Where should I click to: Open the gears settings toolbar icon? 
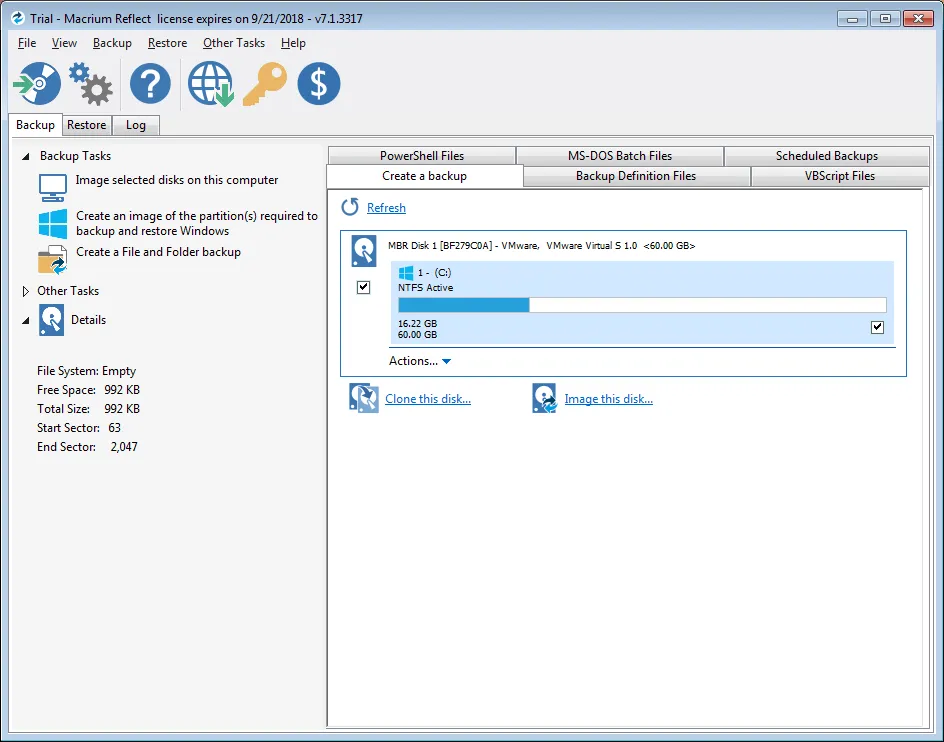point(90,84)
